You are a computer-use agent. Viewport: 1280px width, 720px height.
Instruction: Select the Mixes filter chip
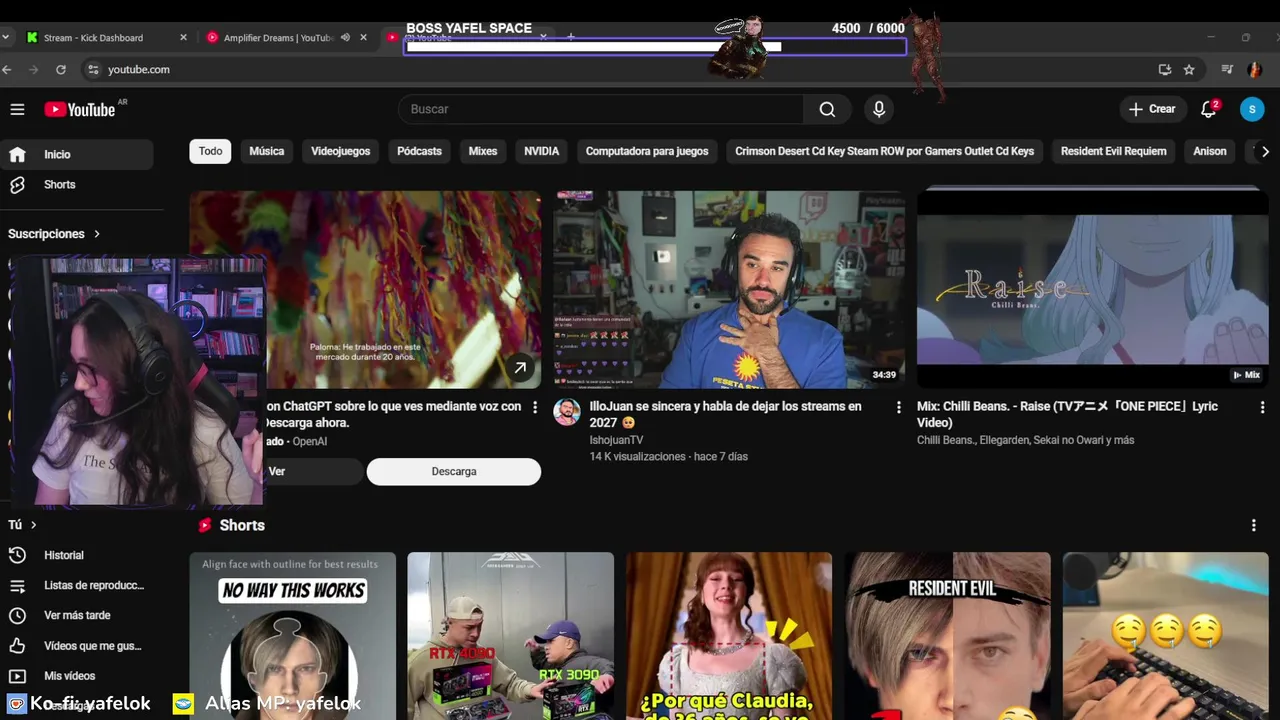click(483, 151)
